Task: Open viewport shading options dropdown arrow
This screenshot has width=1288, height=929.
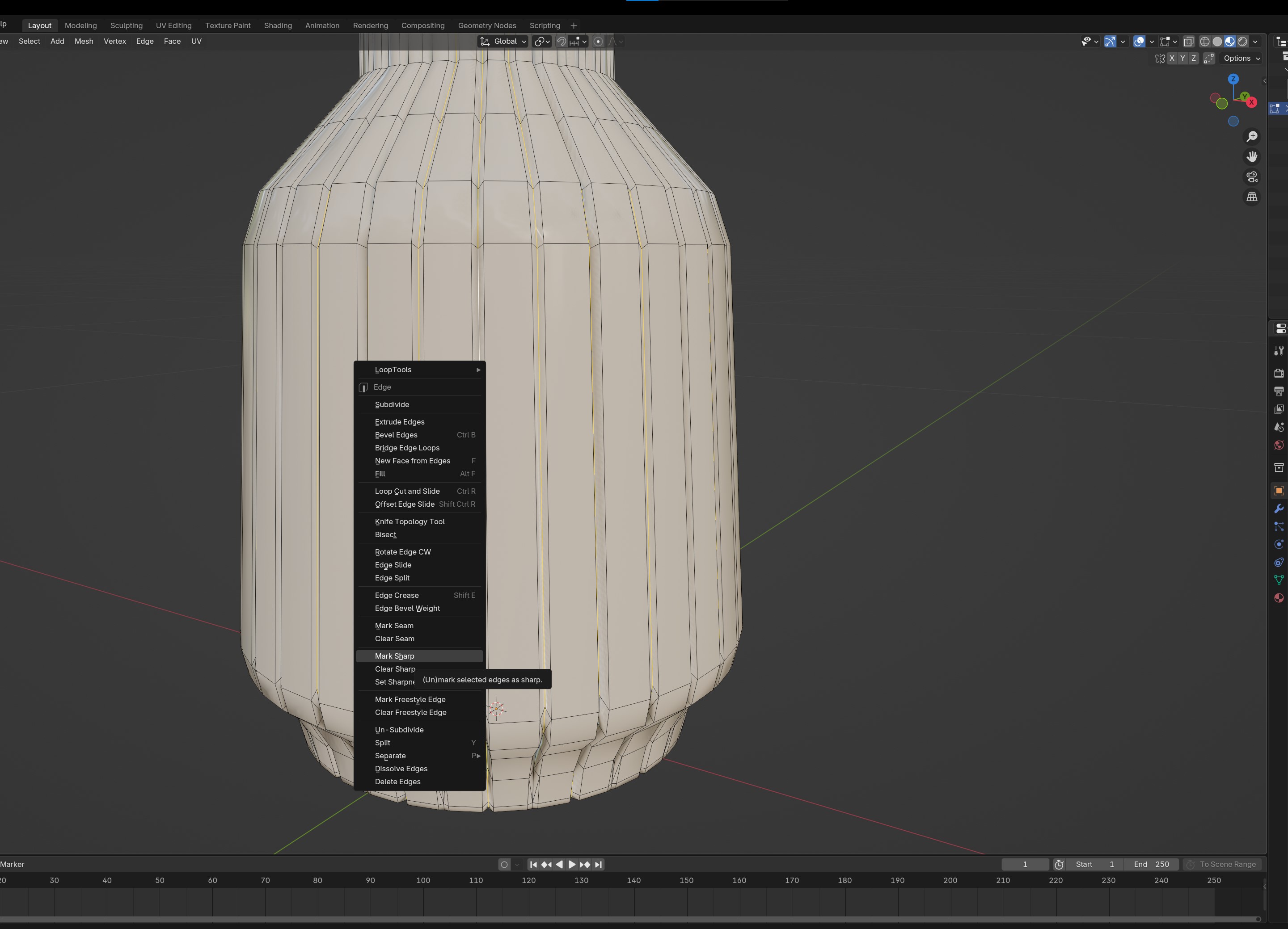Action: (1256, 42)
